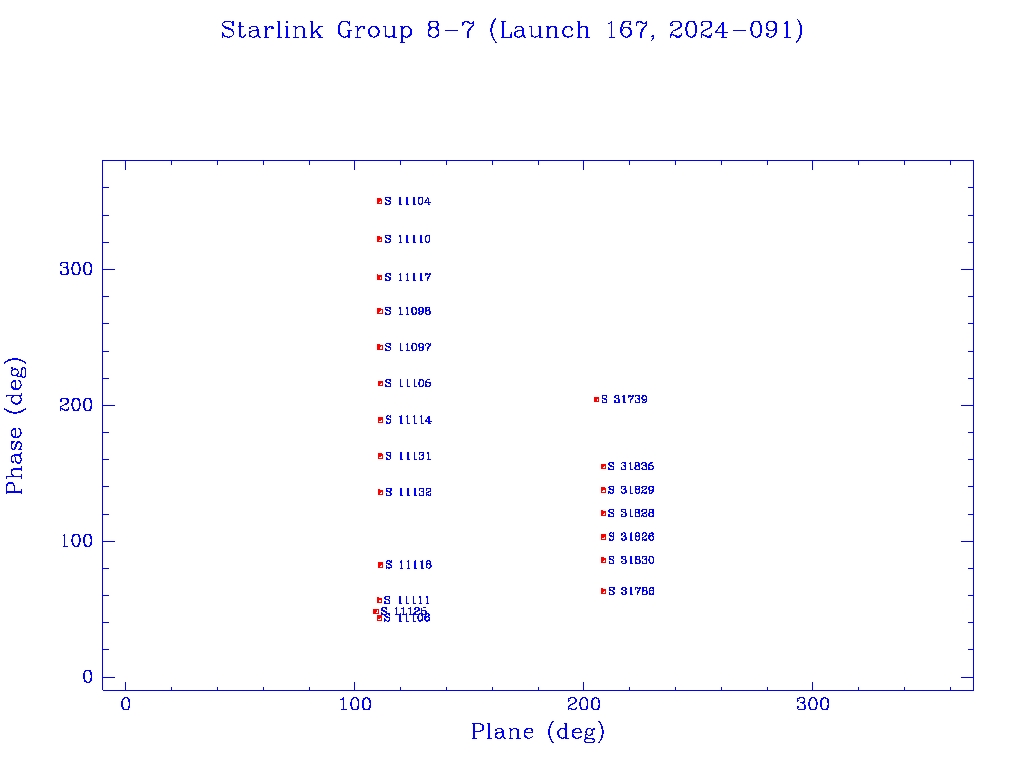Click the label S 11131
This screenshot has height=768, width=1024.
coord(408,456)
